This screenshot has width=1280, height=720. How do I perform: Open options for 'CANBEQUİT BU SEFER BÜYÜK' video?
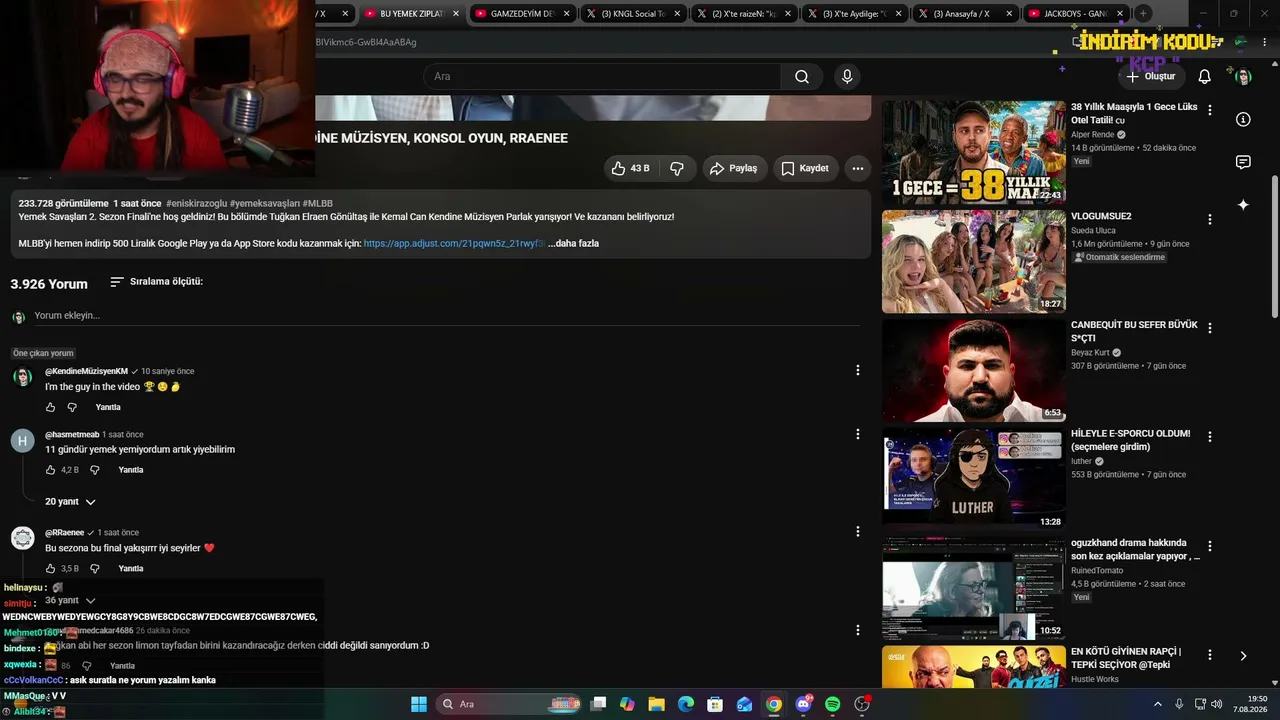click(x=1210, y=328)
